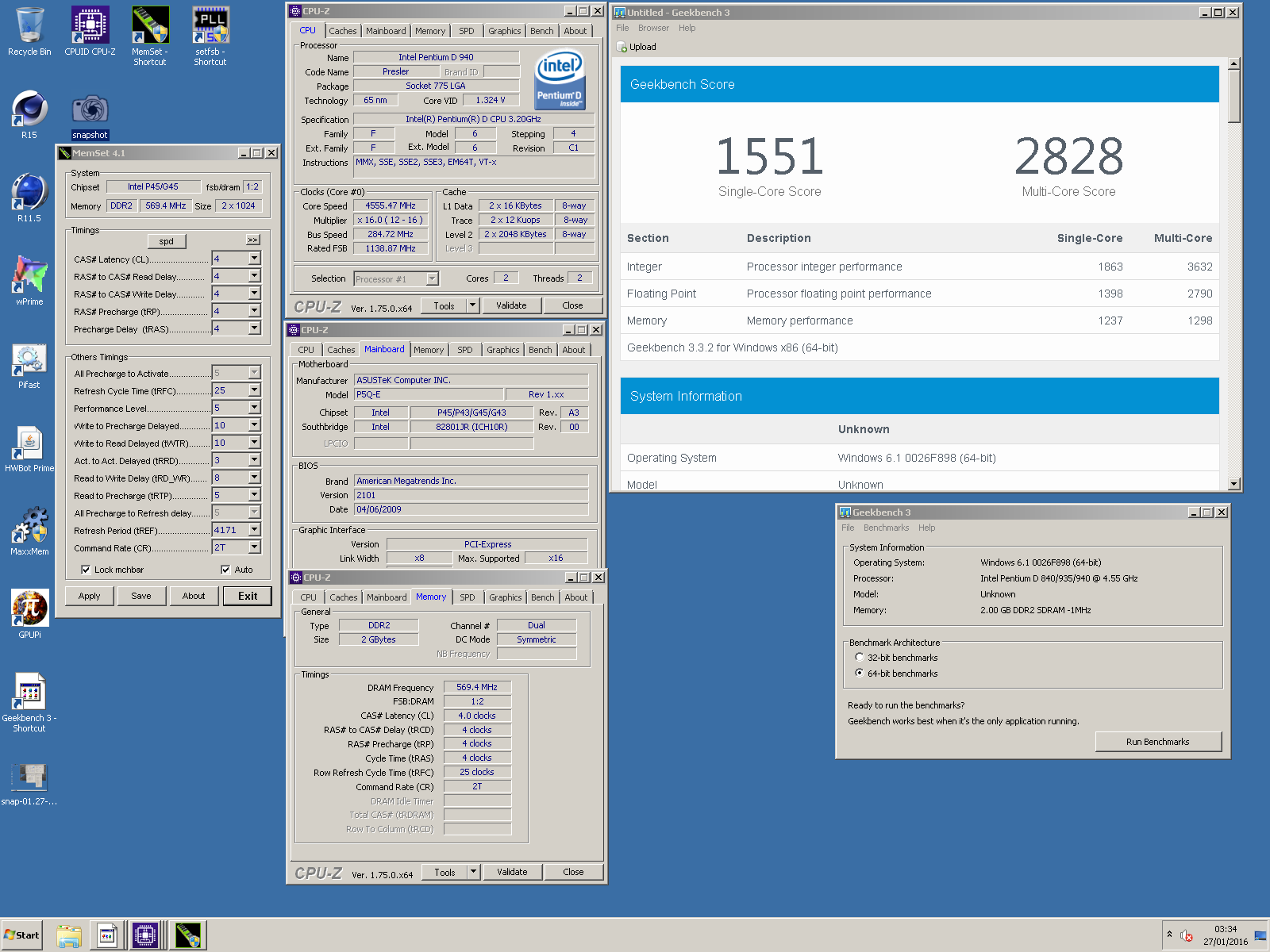Viewport: 1270px width, 952px height.
Task: Select 32-bit benchmarks radio option
Action: (x=859, y=657)
